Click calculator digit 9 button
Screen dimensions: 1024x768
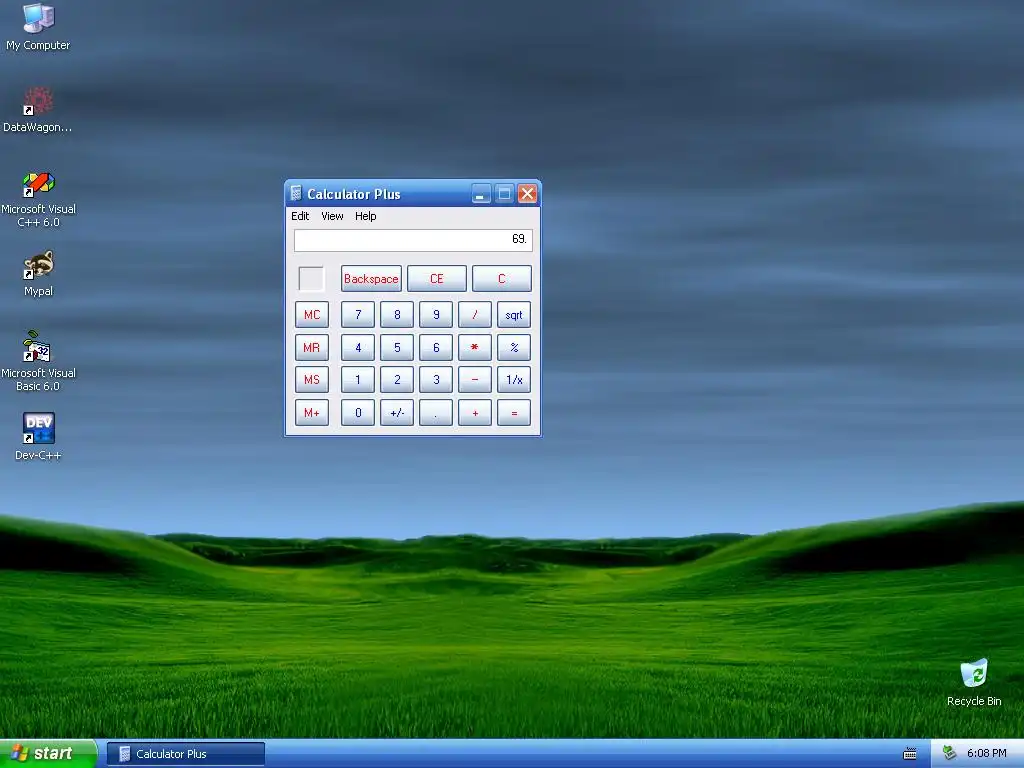pos(436,315)
